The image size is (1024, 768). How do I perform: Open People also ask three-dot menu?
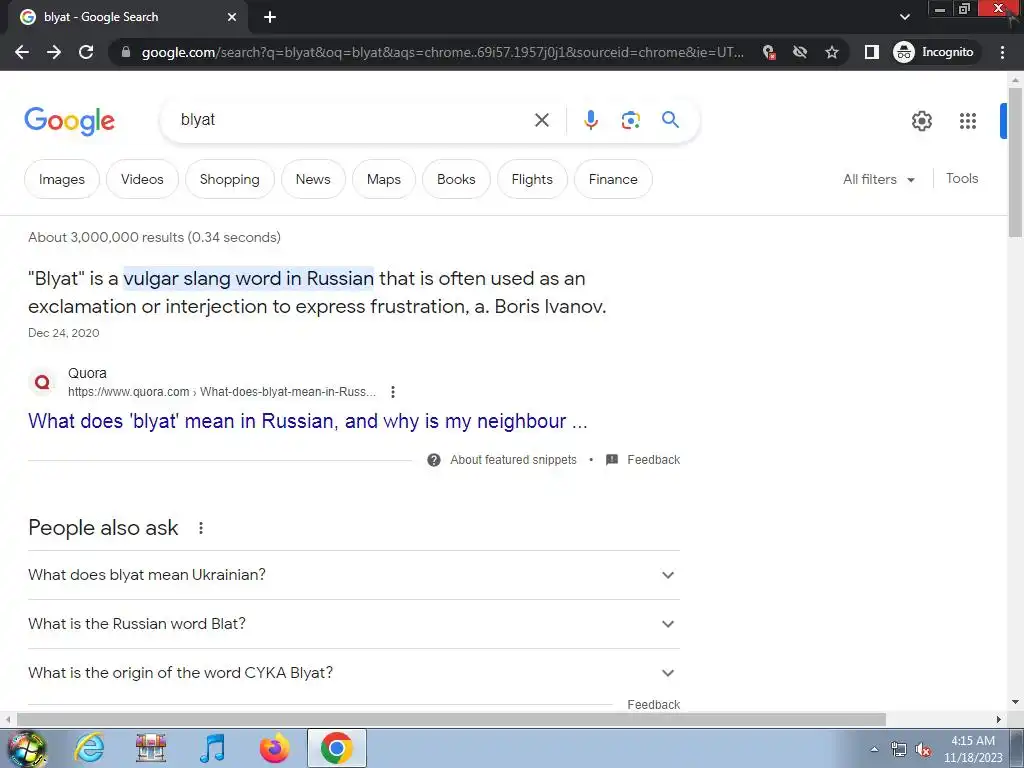(200, 528)
